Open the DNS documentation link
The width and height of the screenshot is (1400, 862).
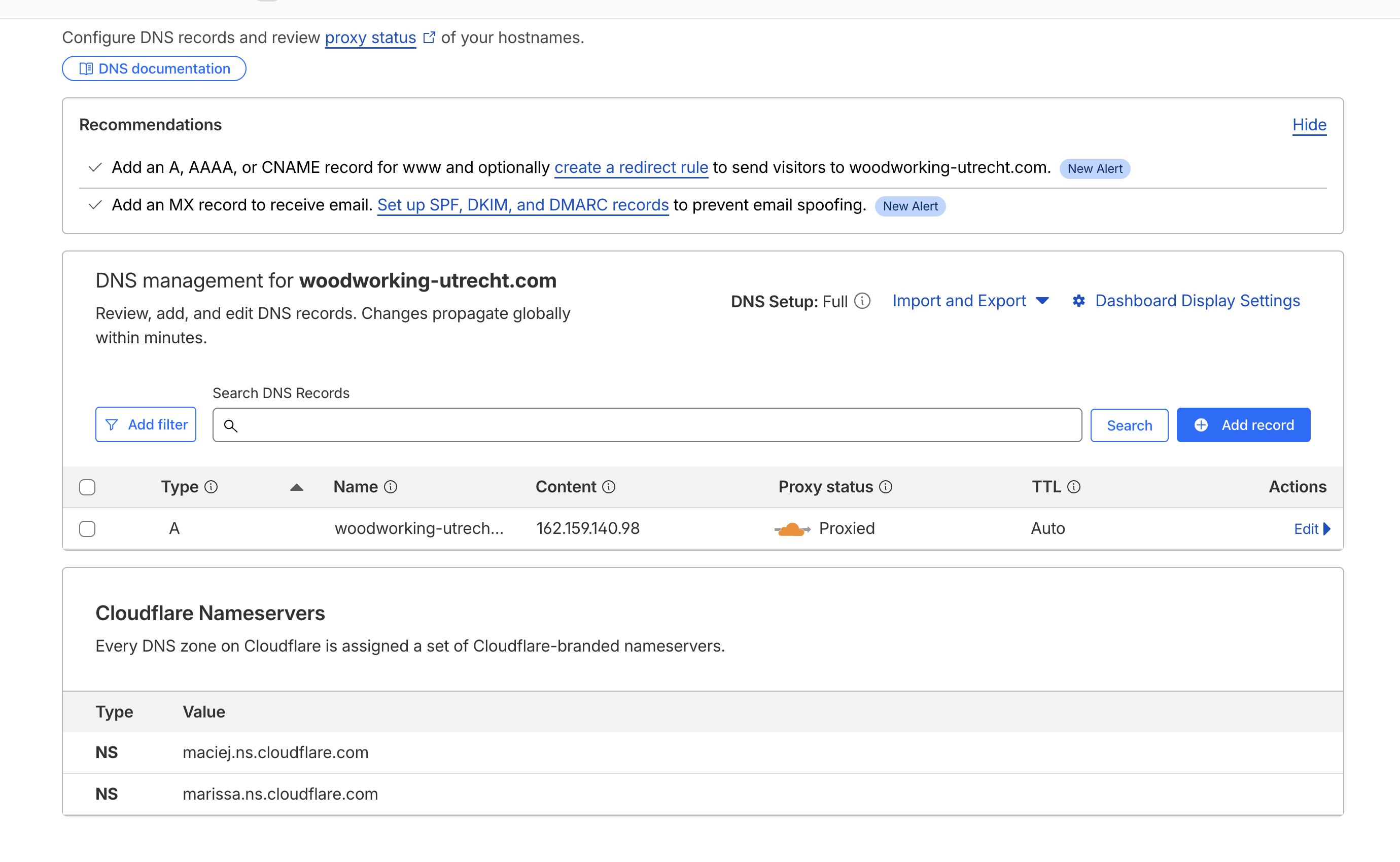[154, 68]
